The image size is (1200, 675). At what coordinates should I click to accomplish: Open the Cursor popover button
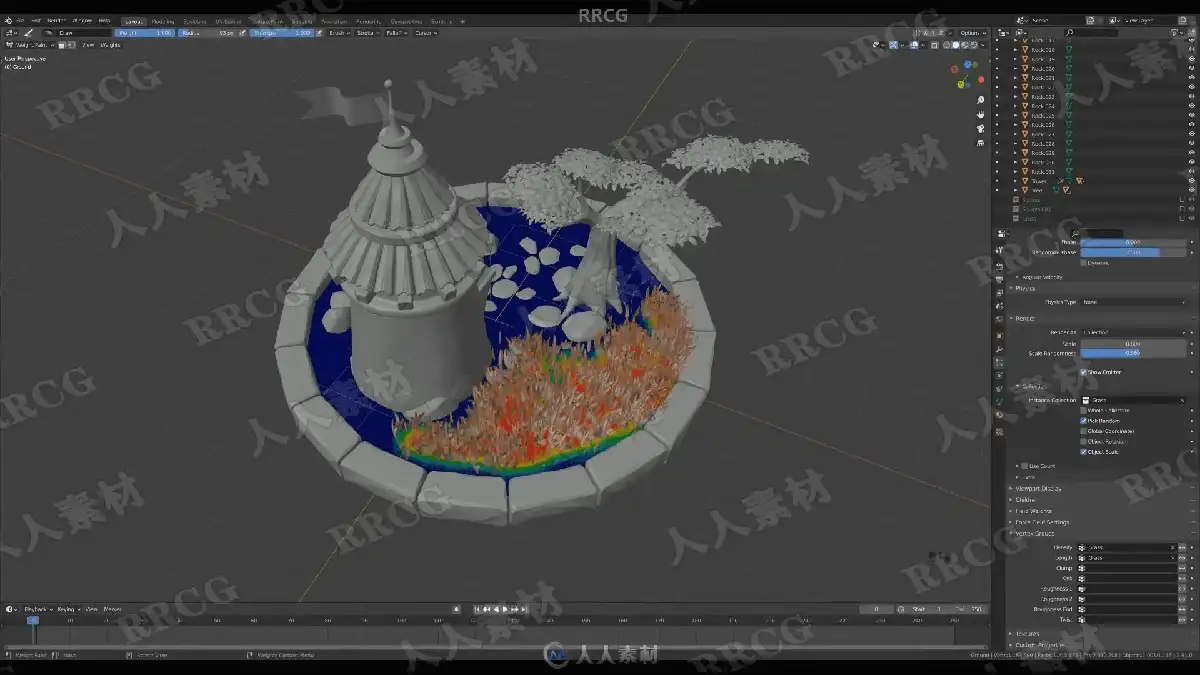click(425, 33)
